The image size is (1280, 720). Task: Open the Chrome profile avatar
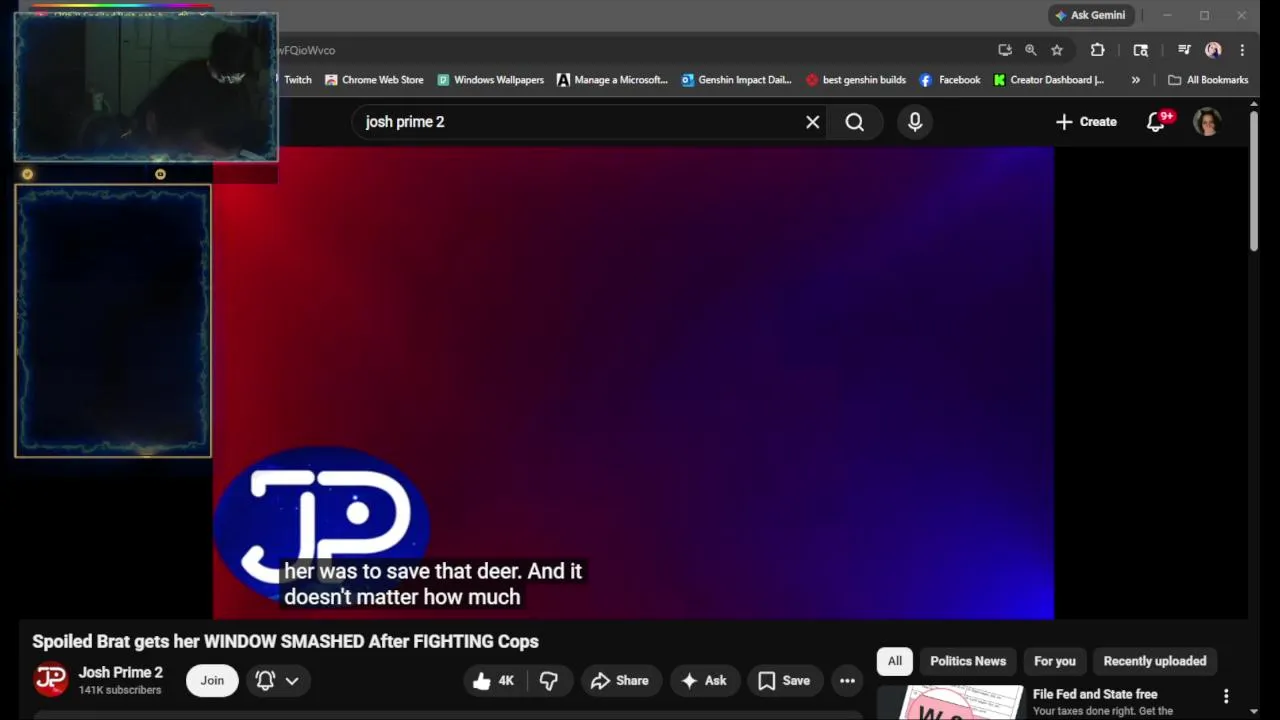pyautogui.click(x=1213, y=50)
